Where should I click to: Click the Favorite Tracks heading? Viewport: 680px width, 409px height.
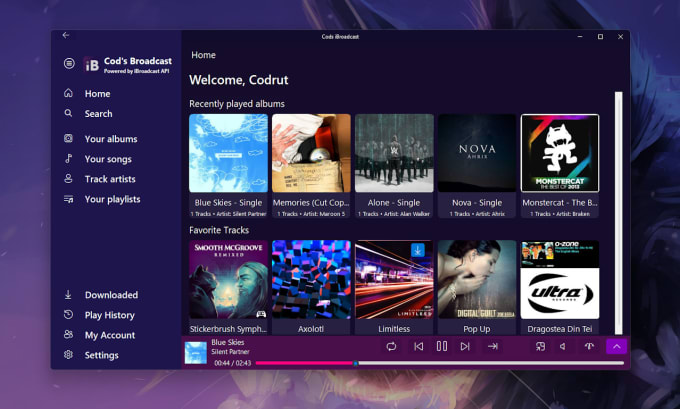pyautogui.click(x=219, y=230)
